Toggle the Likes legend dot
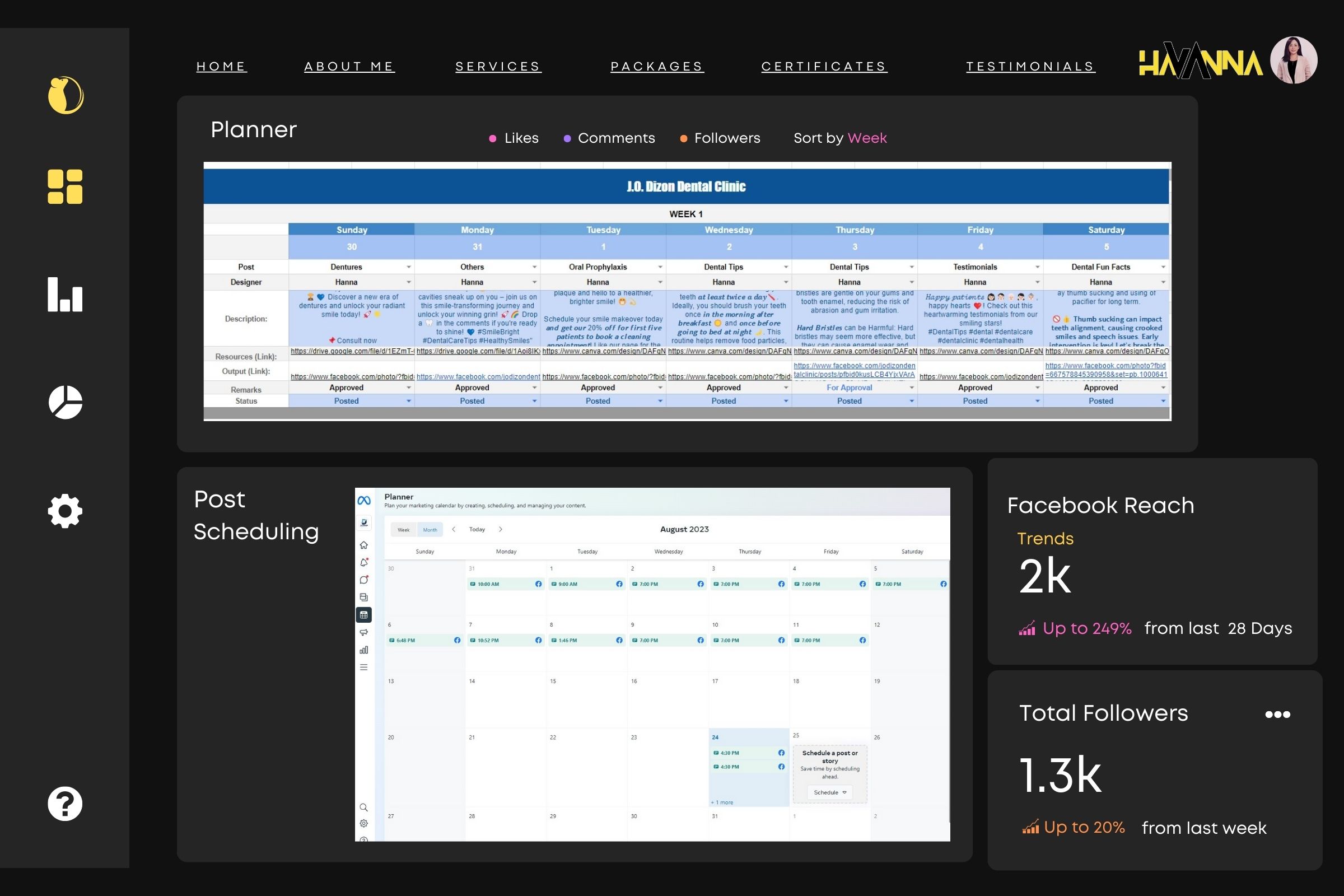The image size is (1344, 896). (x=493, y=138)
